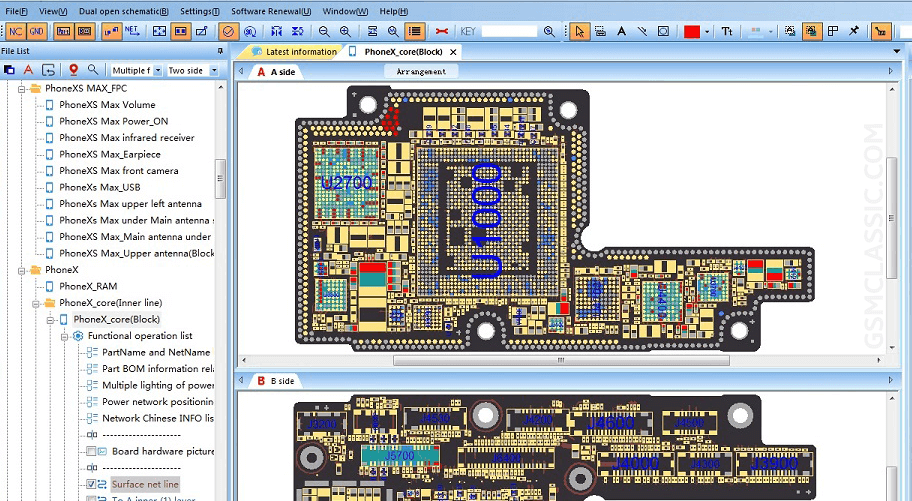Toggle the GND highlight toolbar button
The width and height of the screenshot is (912, 501).
36,31
